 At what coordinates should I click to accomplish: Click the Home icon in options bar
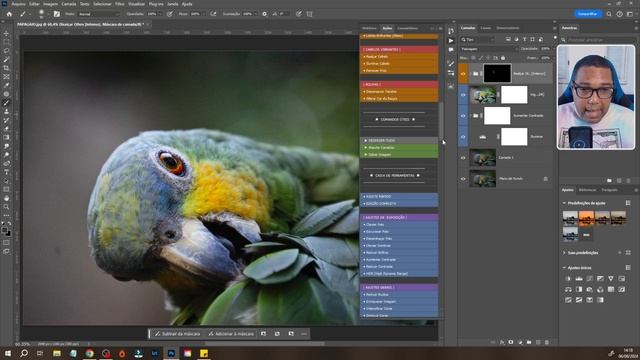pos(9,14)
